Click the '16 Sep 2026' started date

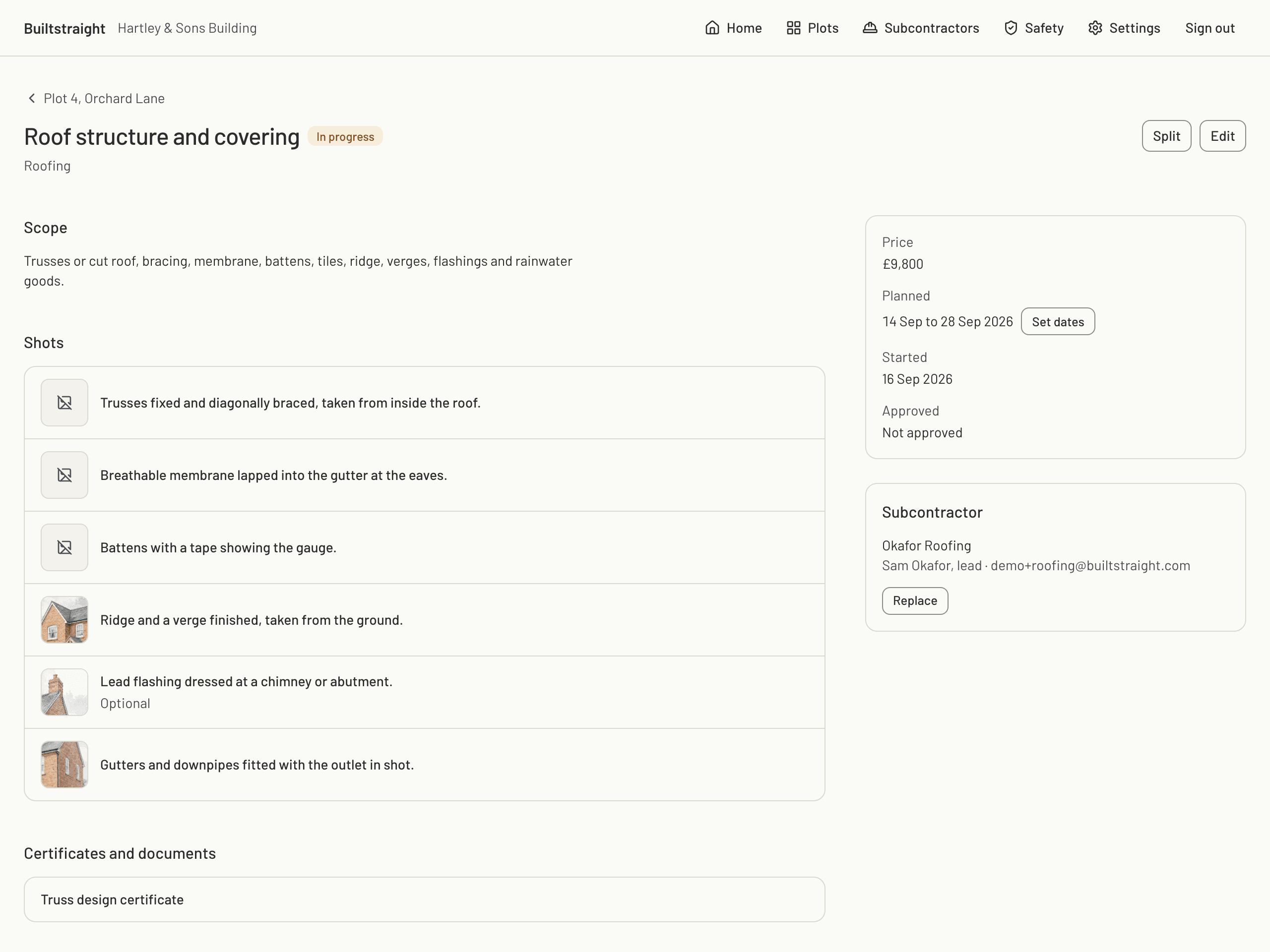click(x=917, y=379)
